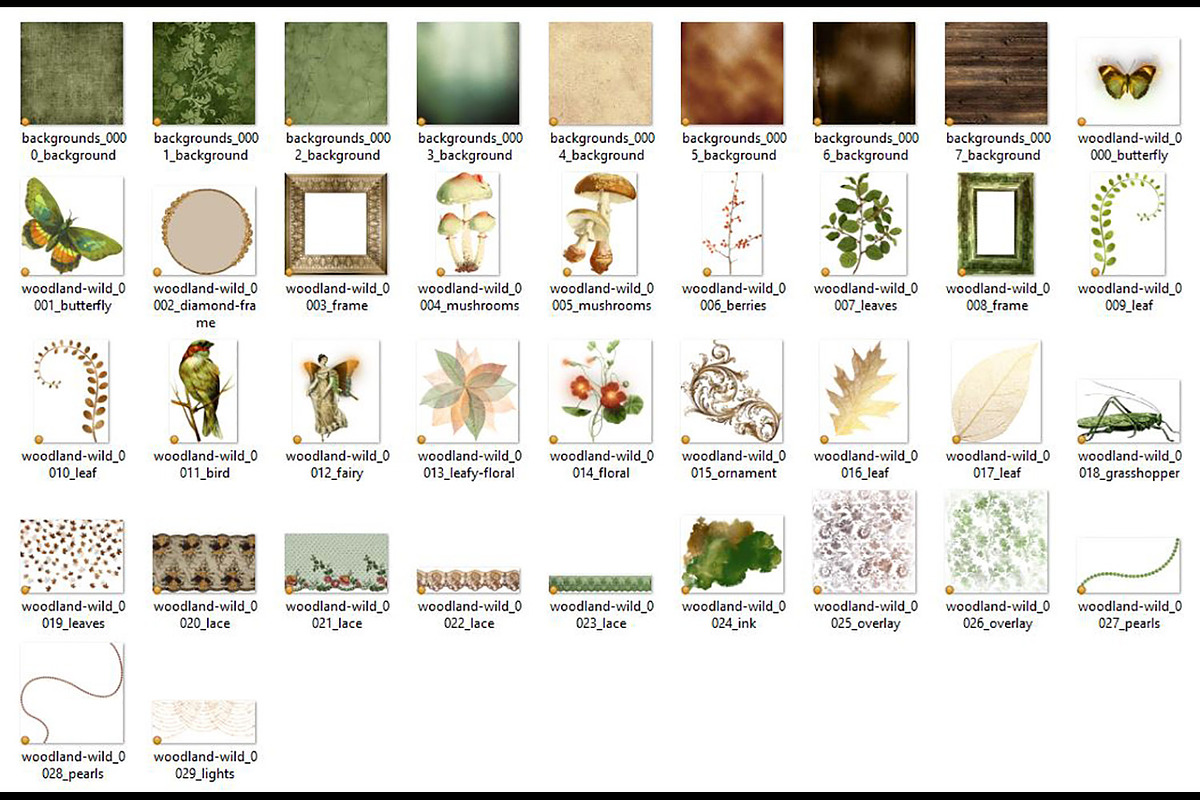
Task: Open the woodland-wild_0015_ornament flourish image
Action: [732, 390]
